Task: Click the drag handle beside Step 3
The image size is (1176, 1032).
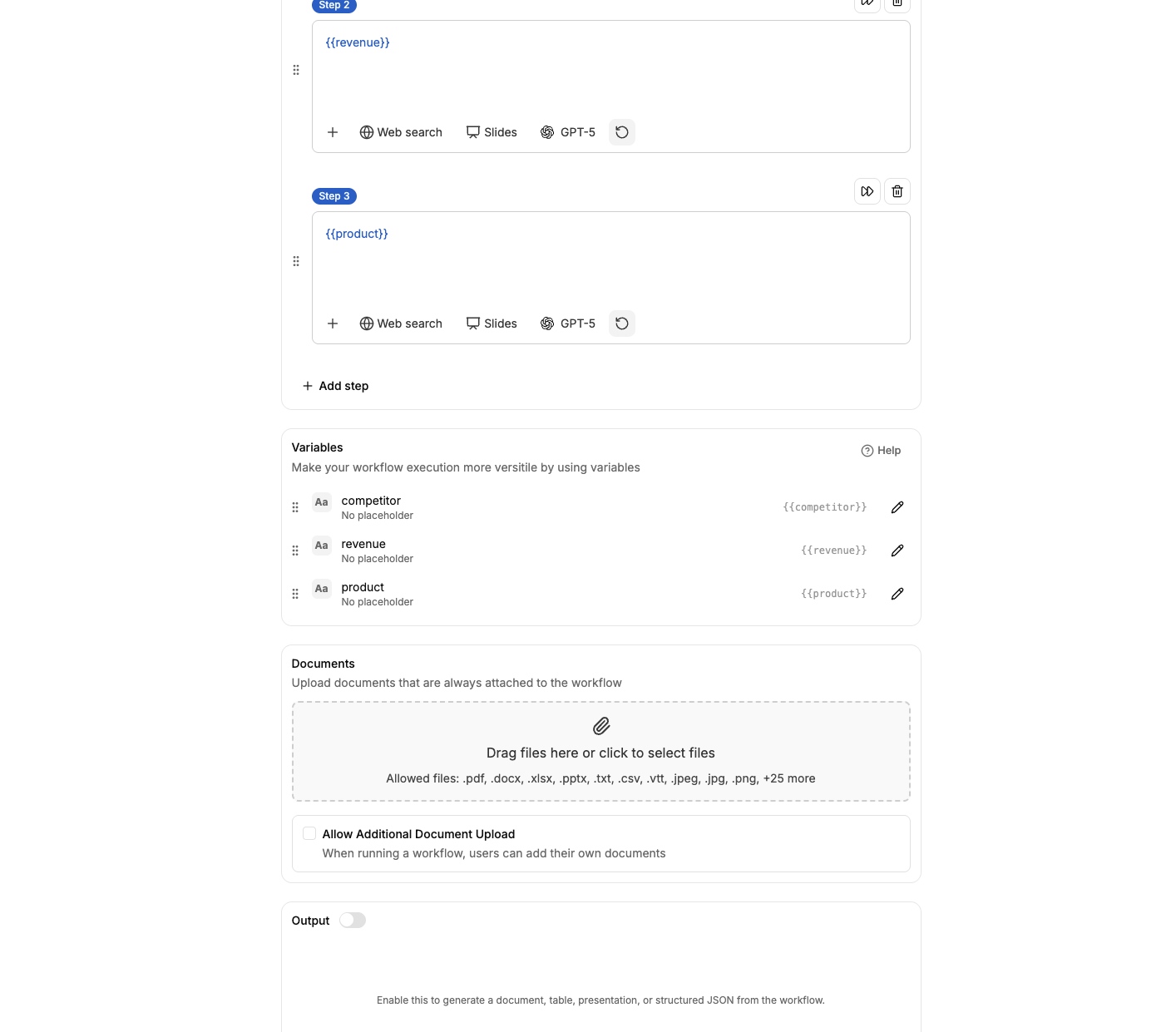Action: (296, 261)
